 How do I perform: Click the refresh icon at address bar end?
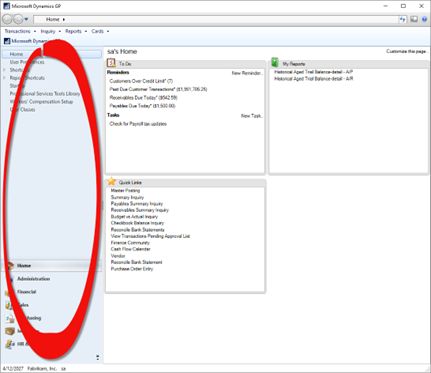[x=403, y=19]
